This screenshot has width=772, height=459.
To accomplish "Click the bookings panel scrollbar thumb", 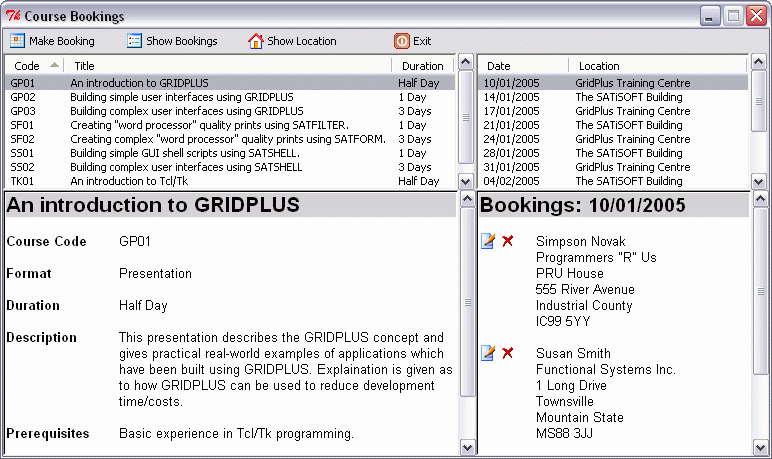I will coord(760,291).
